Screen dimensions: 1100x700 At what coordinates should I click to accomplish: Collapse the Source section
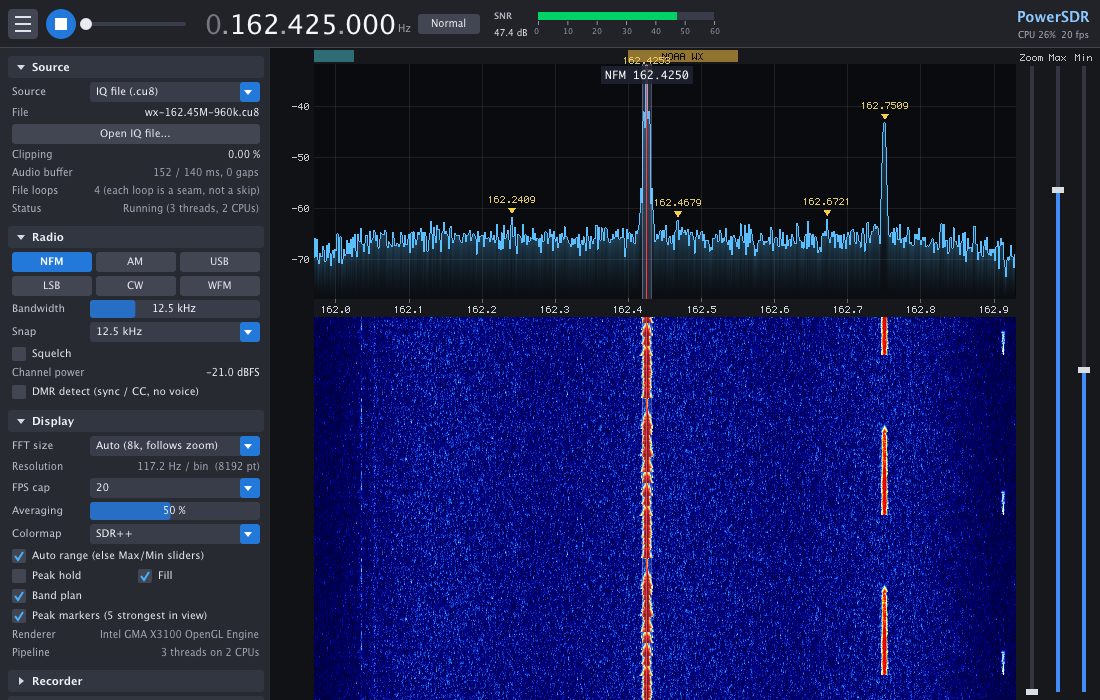coord(135,67)
